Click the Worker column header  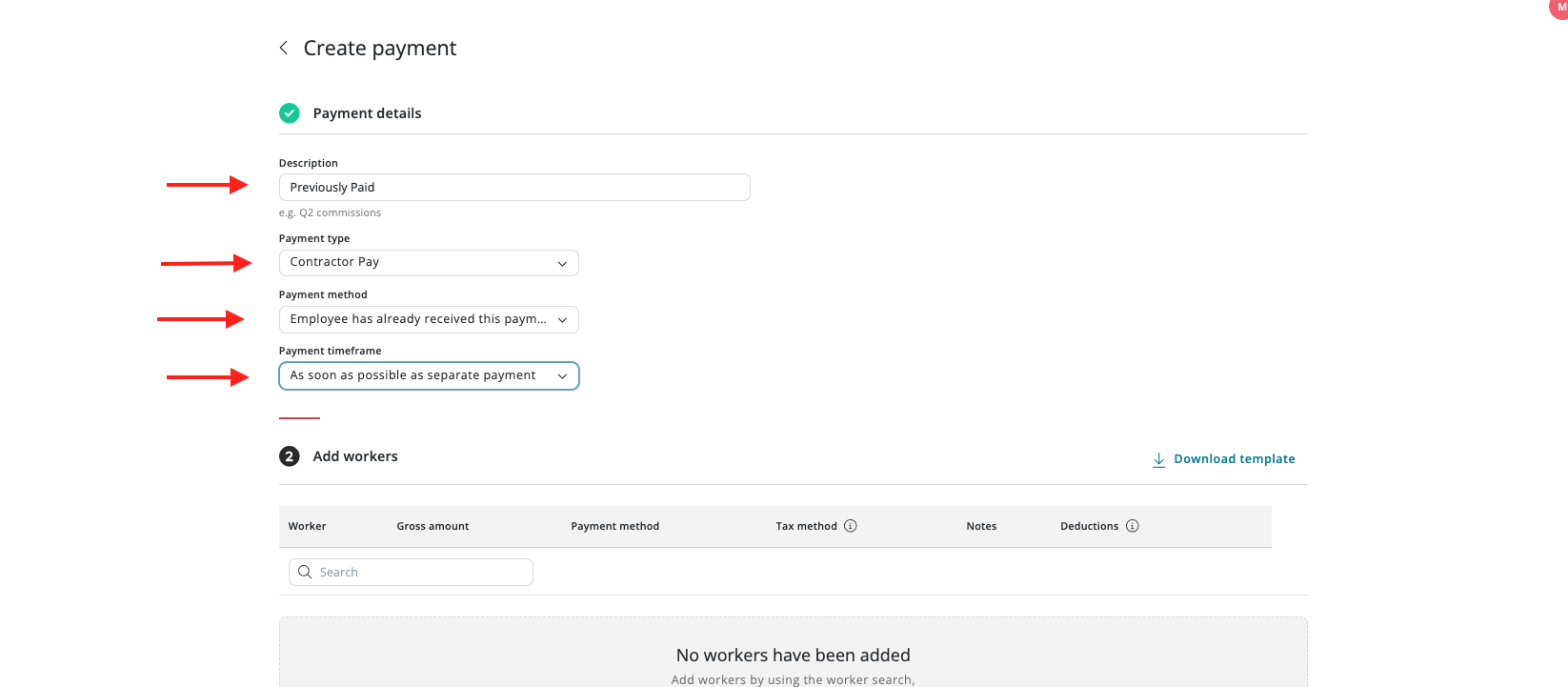(307, 526)
